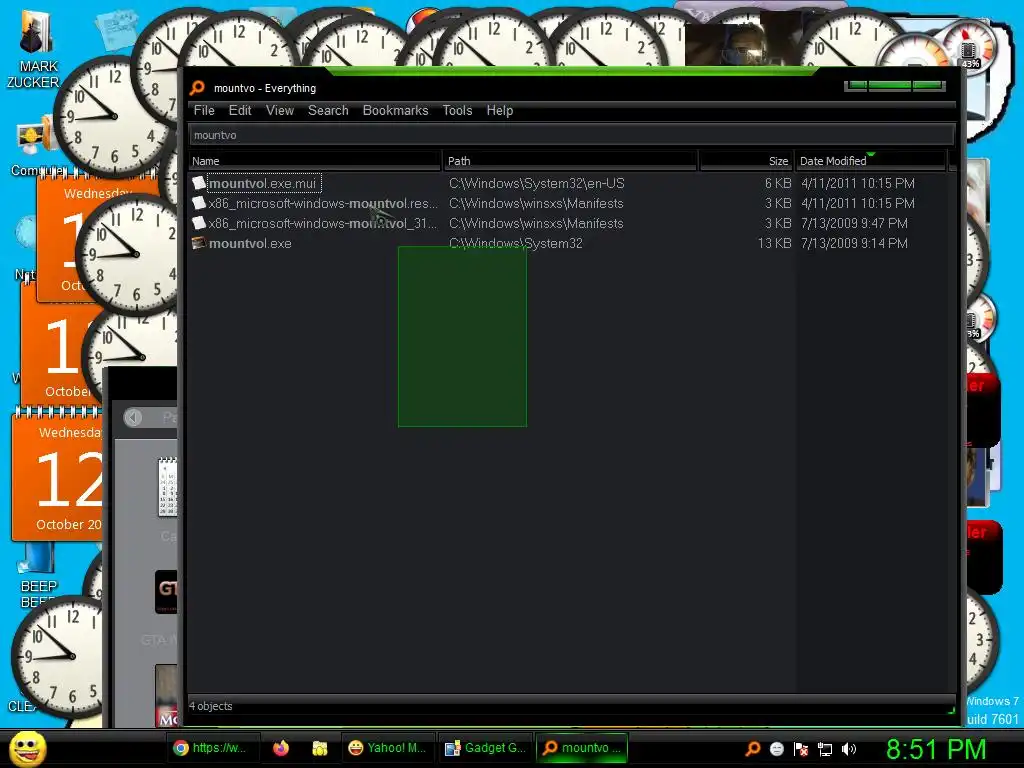Screen dimensions: 1024x768
Task: Sort results by Path column header
Action: pos(570,161)
